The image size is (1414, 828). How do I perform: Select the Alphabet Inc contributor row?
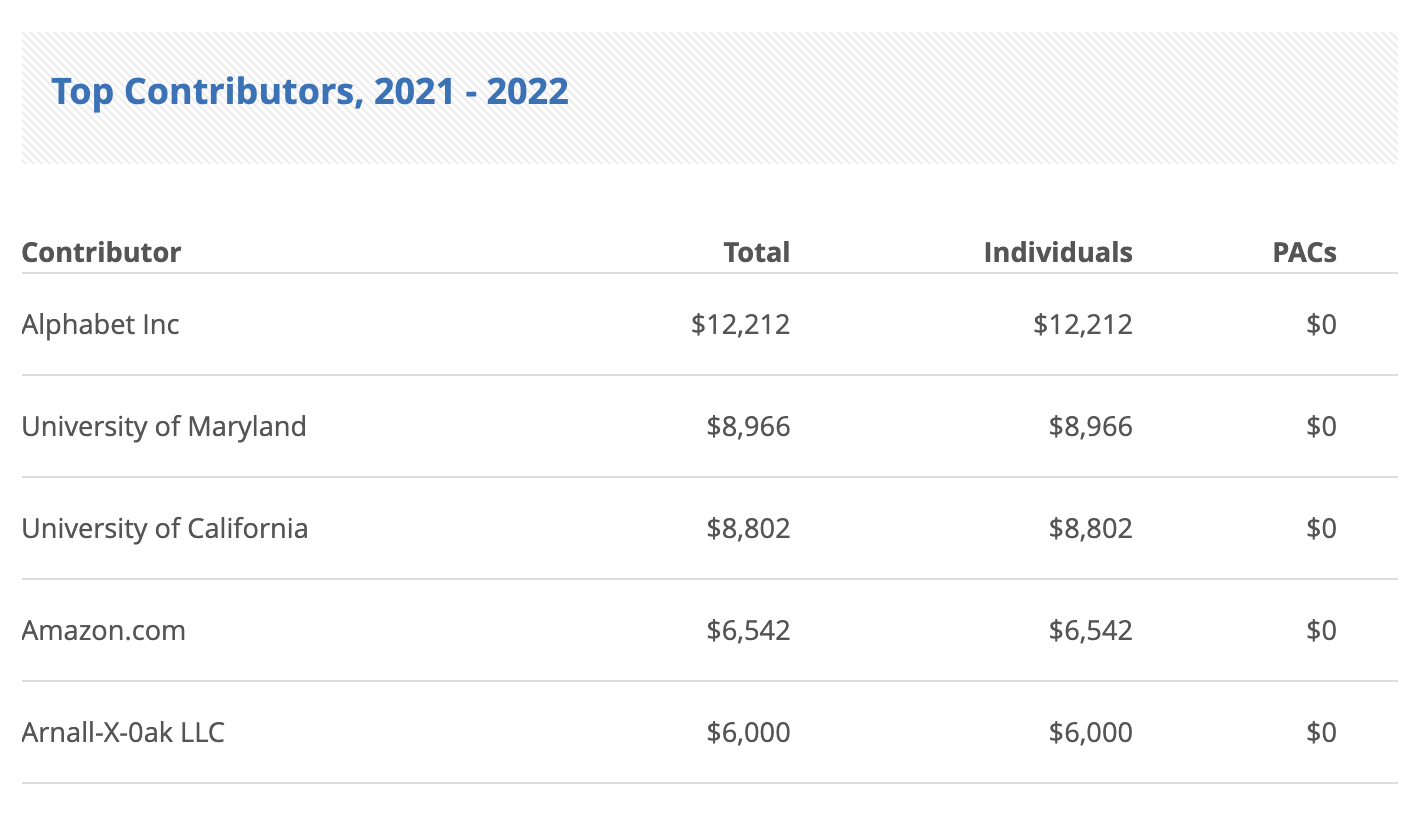[101, 324]
